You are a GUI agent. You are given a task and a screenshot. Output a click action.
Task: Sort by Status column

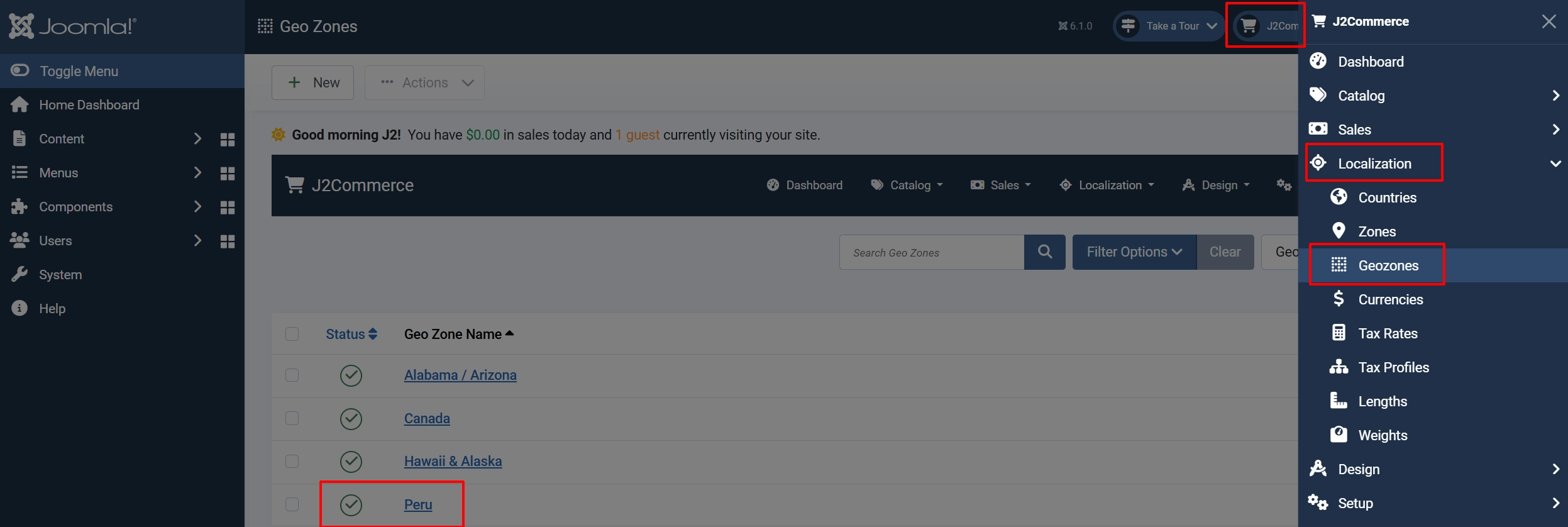[351, 334]
